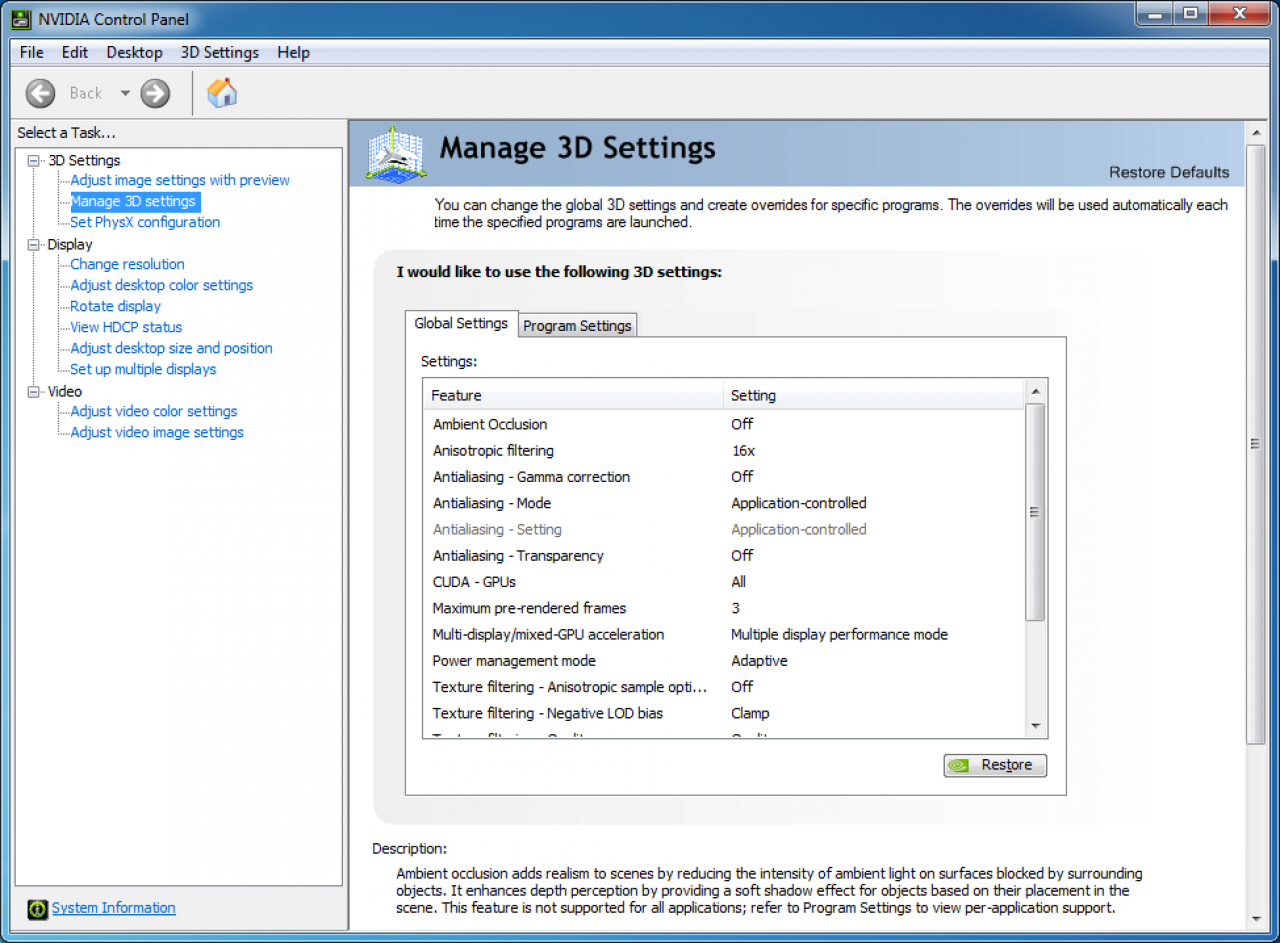Click settings list scroll down arrow
This screenshot has width=1280, height=943.
tap(1036, 727)
